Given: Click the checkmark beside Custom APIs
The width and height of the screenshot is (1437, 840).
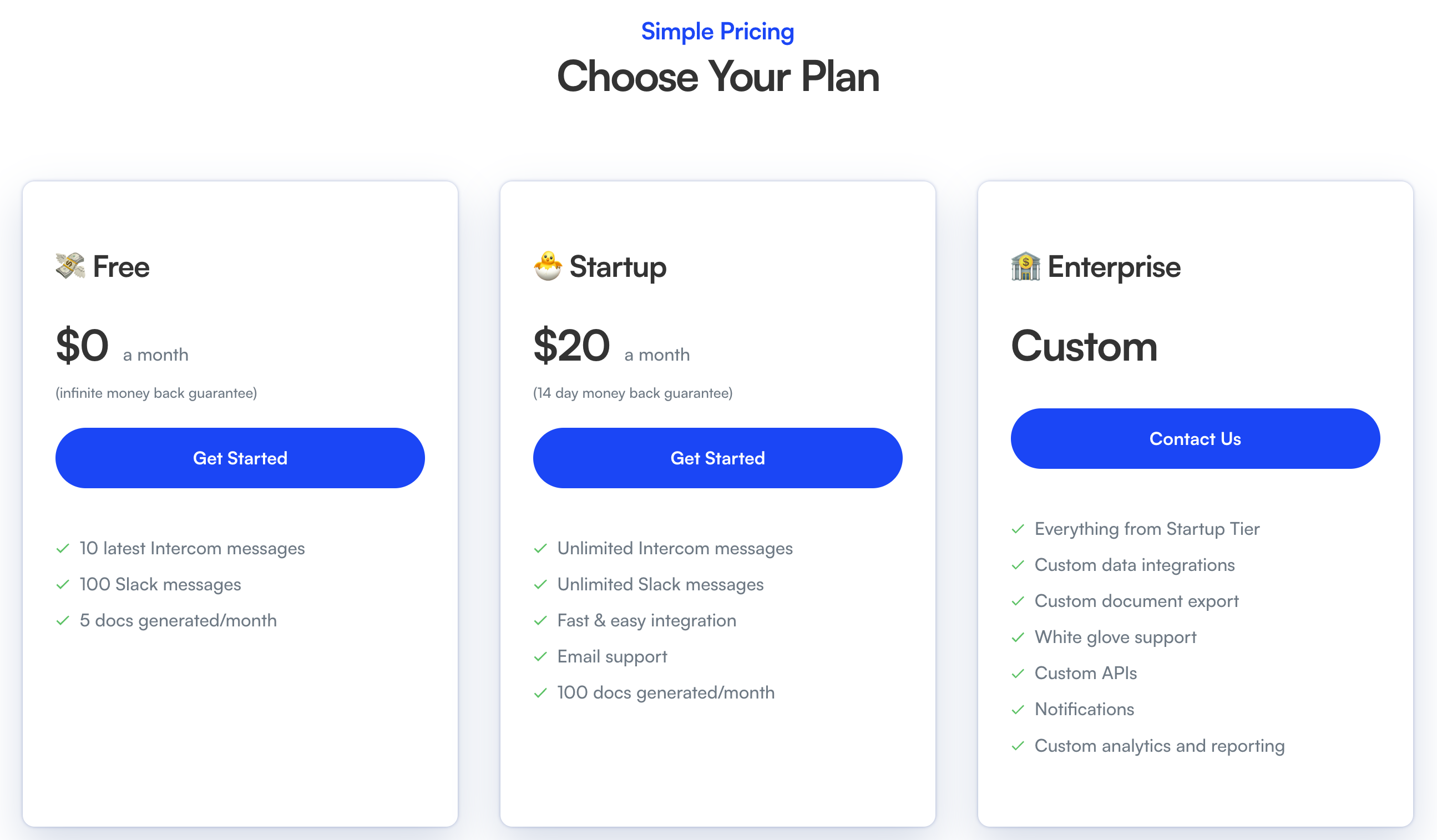Looking at the screenshot, I should tap(1018, 674).
